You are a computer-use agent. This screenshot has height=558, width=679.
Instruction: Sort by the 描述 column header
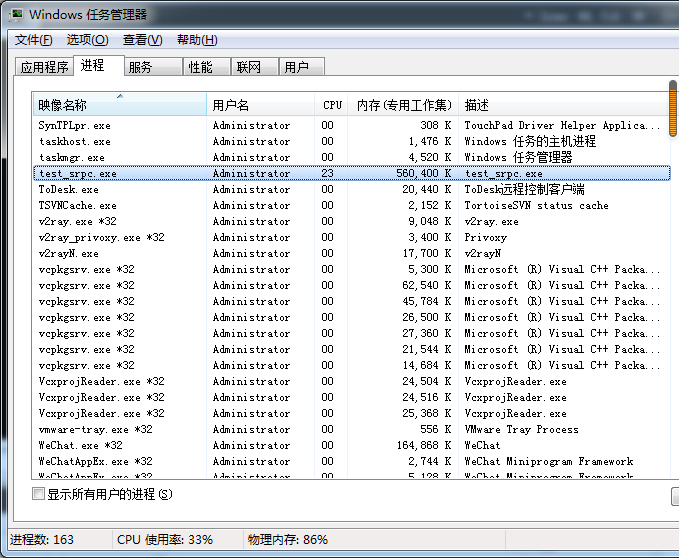pyautogui.click(x=563, y=105)
